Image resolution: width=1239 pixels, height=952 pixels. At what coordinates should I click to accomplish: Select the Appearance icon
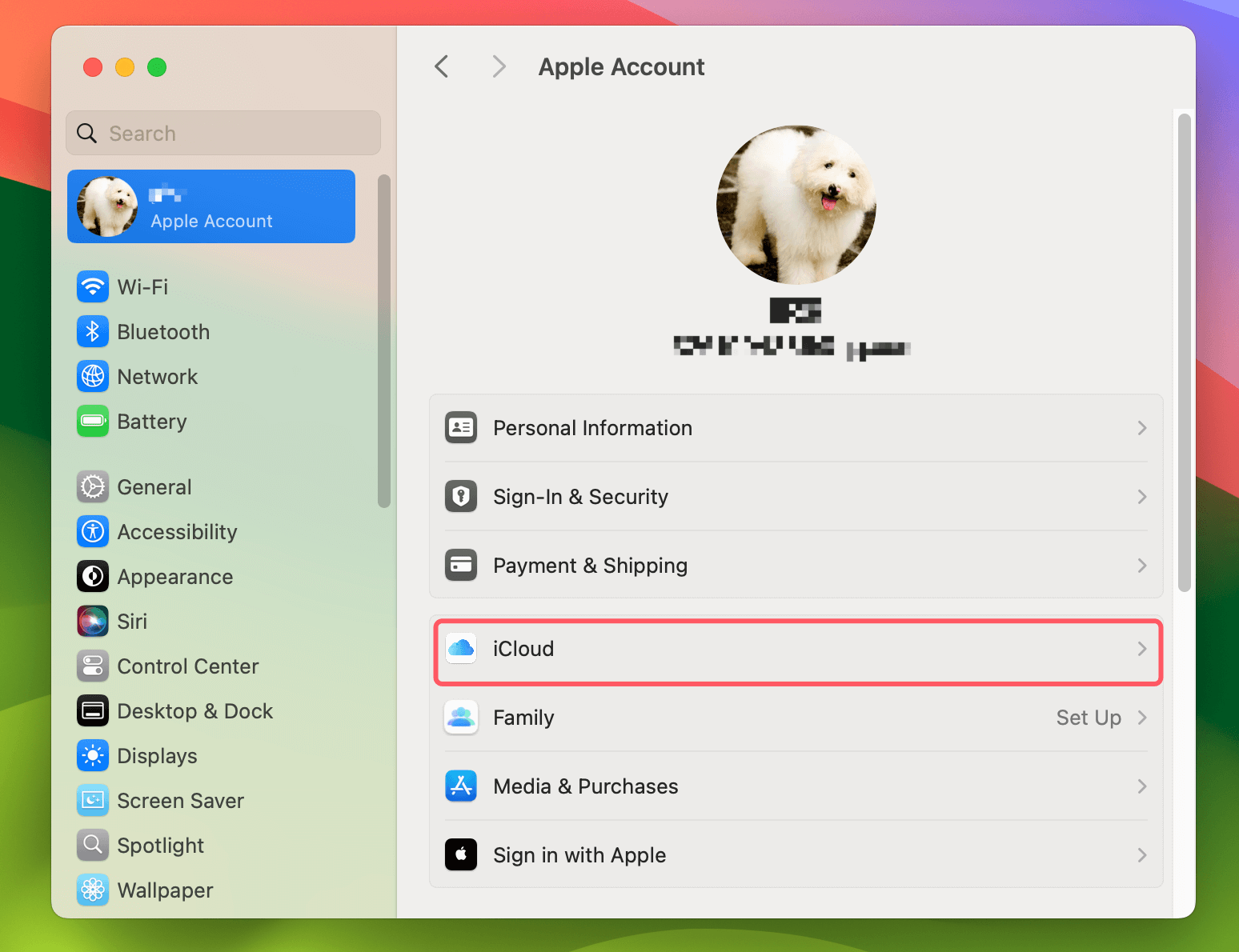(x=93, y=576)
